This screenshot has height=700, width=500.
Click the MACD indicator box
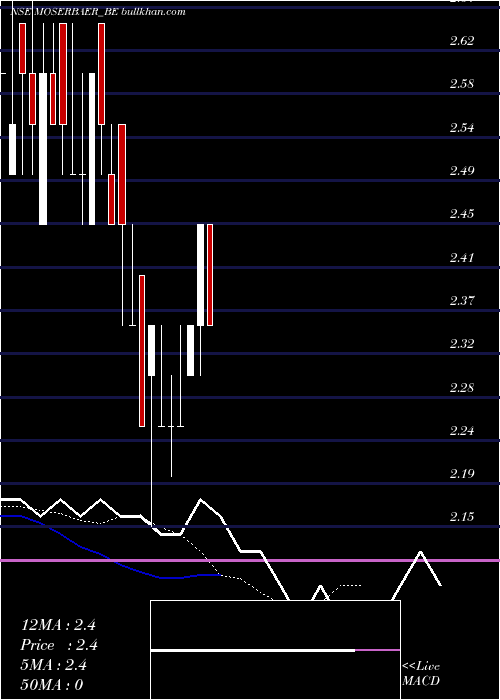click(x=275, y=650)
